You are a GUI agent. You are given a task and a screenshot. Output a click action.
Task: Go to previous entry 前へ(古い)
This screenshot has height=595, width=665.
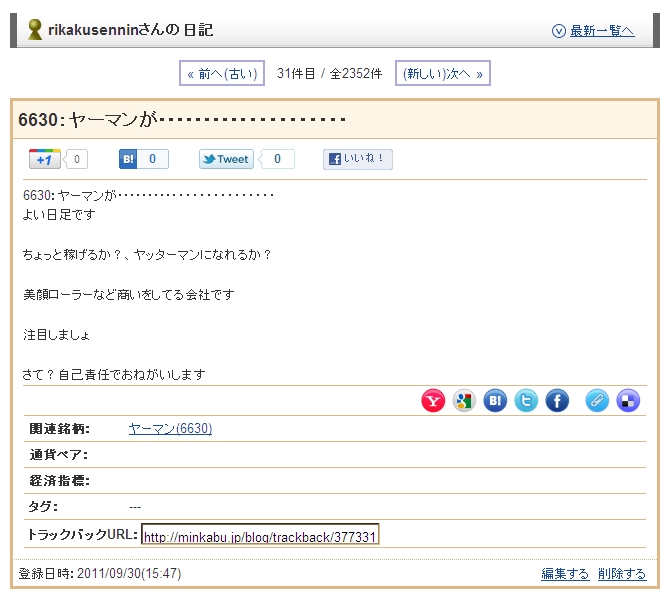pyautogui.click(x=222, y=73)
